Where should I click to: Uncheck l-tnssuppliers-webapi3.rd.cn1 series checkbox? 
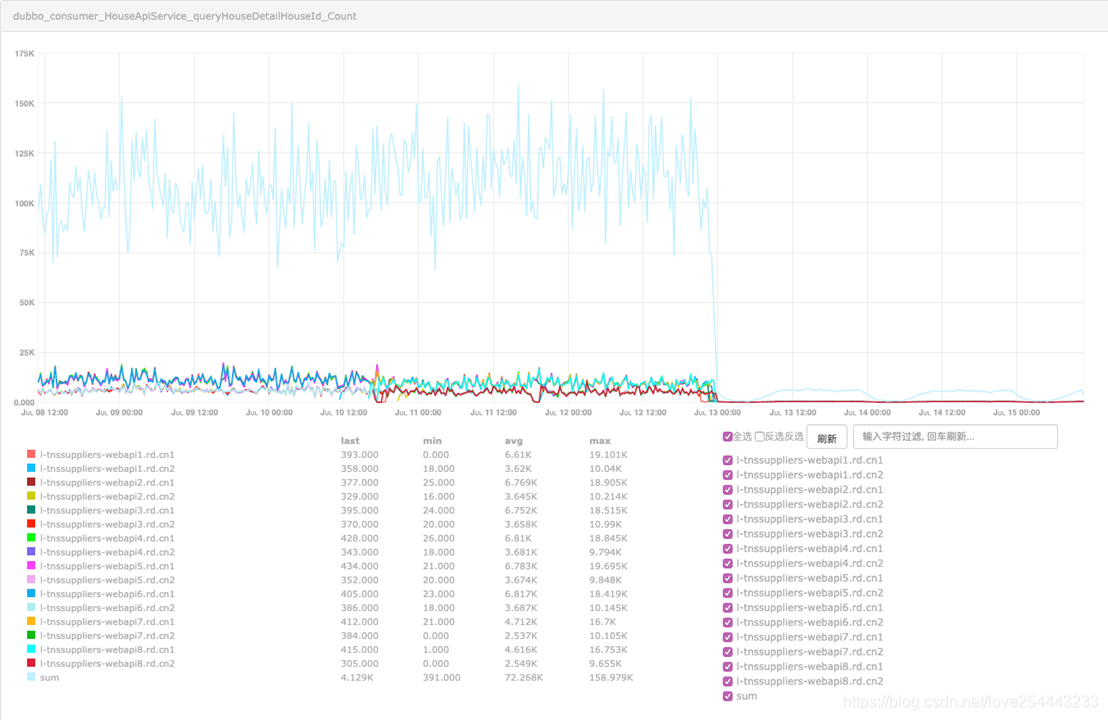[728, 519]
